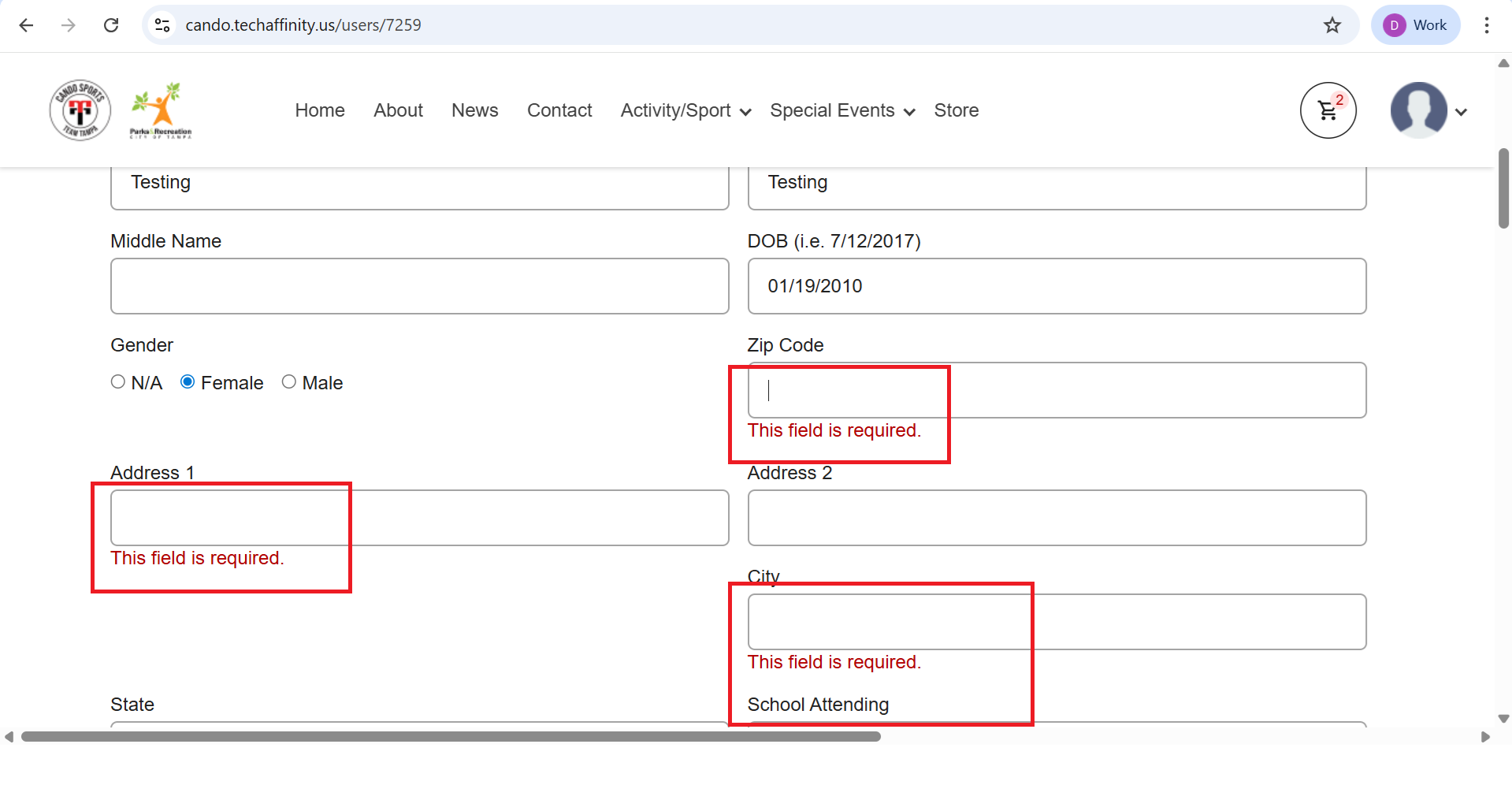Go to the Home page
This screenshot has height=811, width=1512.
320,110
